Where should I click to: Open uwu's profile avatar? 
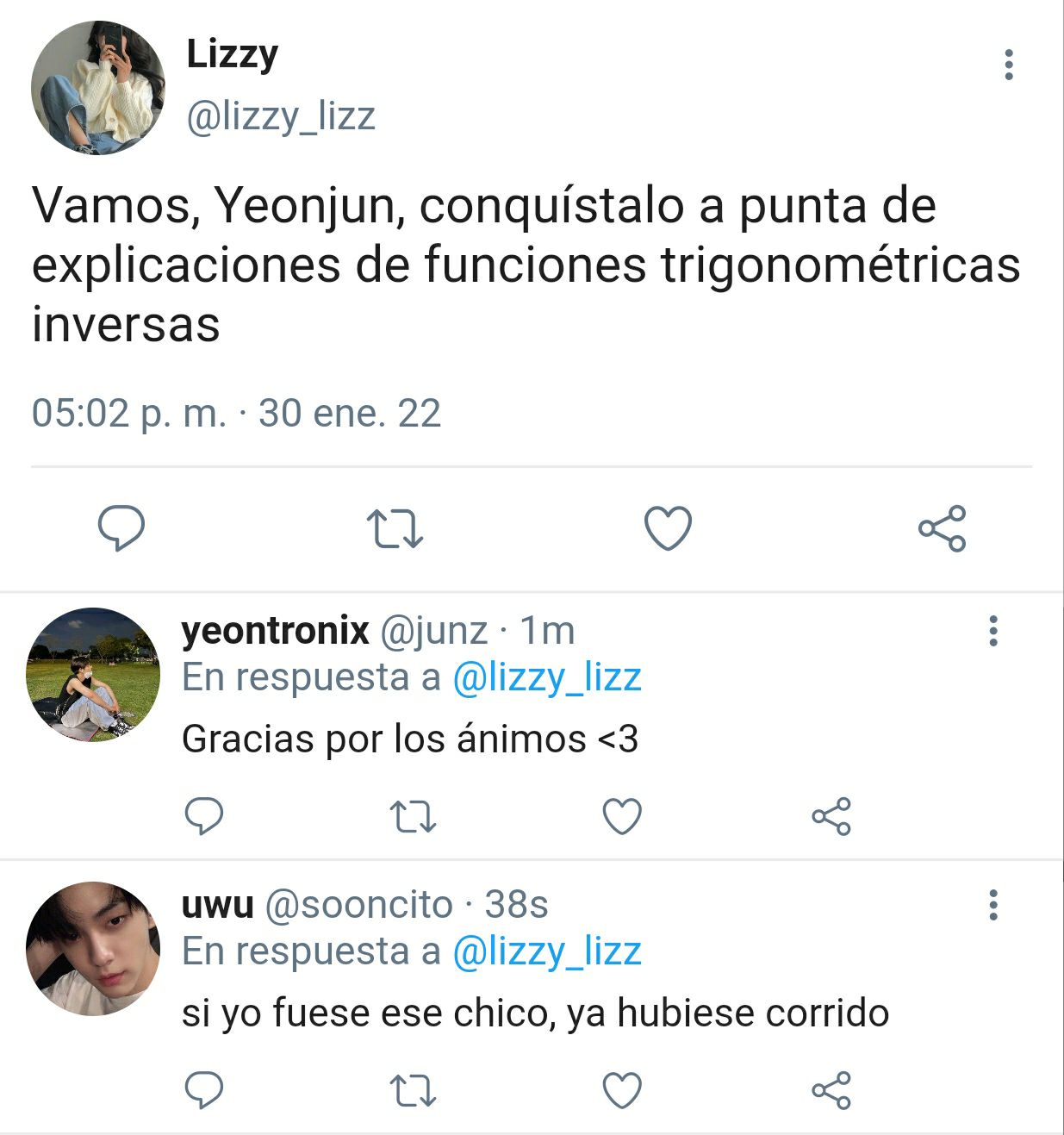click(x=93, y=948)
